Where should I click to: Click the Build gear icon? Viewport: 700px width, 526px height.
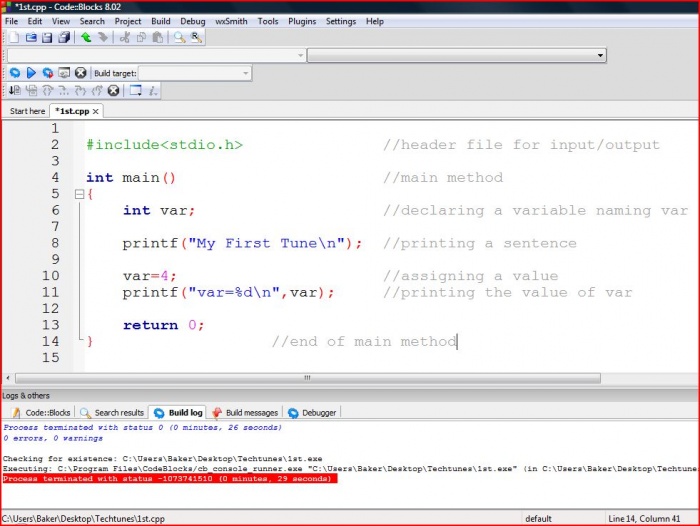15,73
